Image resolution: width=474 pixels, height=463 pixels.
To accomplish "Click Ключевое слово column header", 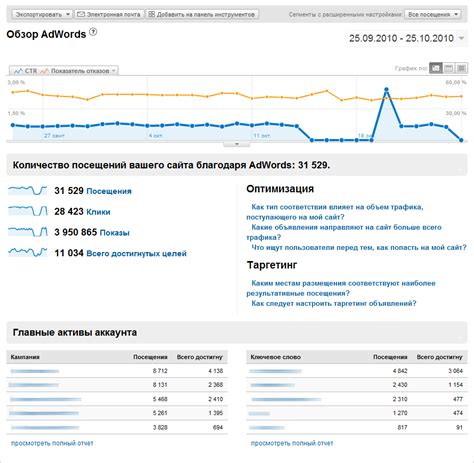I will (x=275, y=357).
